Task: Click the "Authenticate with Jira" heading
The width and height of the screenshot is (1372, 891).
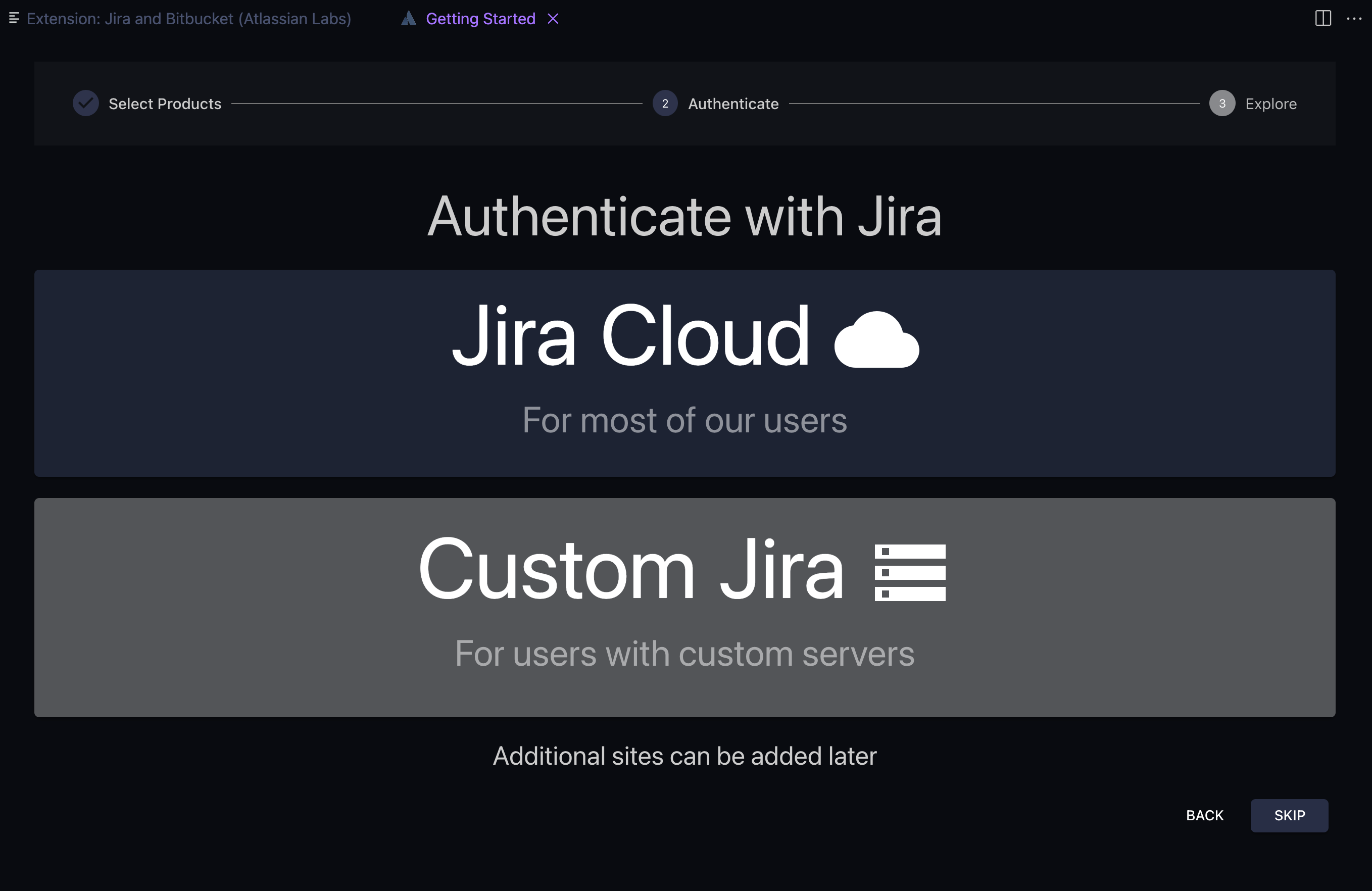Action: (685, 217)
